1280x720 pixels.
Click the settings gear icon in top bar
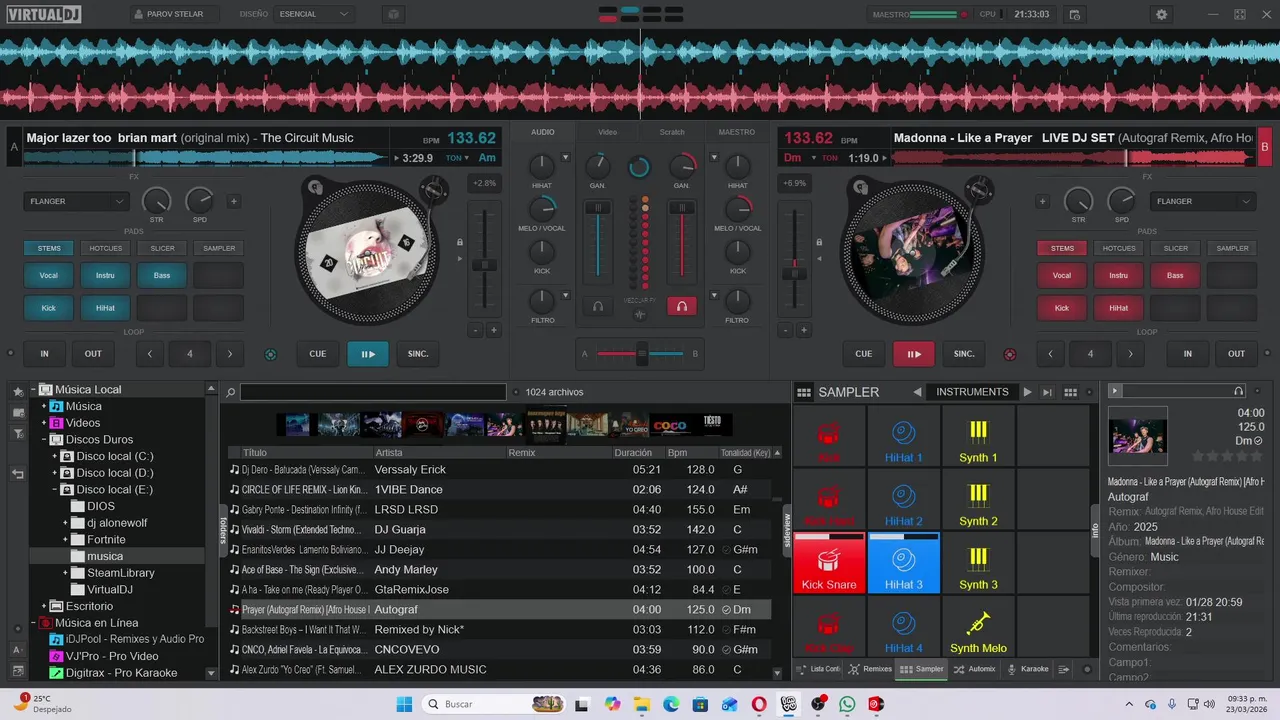point(1161,15)
